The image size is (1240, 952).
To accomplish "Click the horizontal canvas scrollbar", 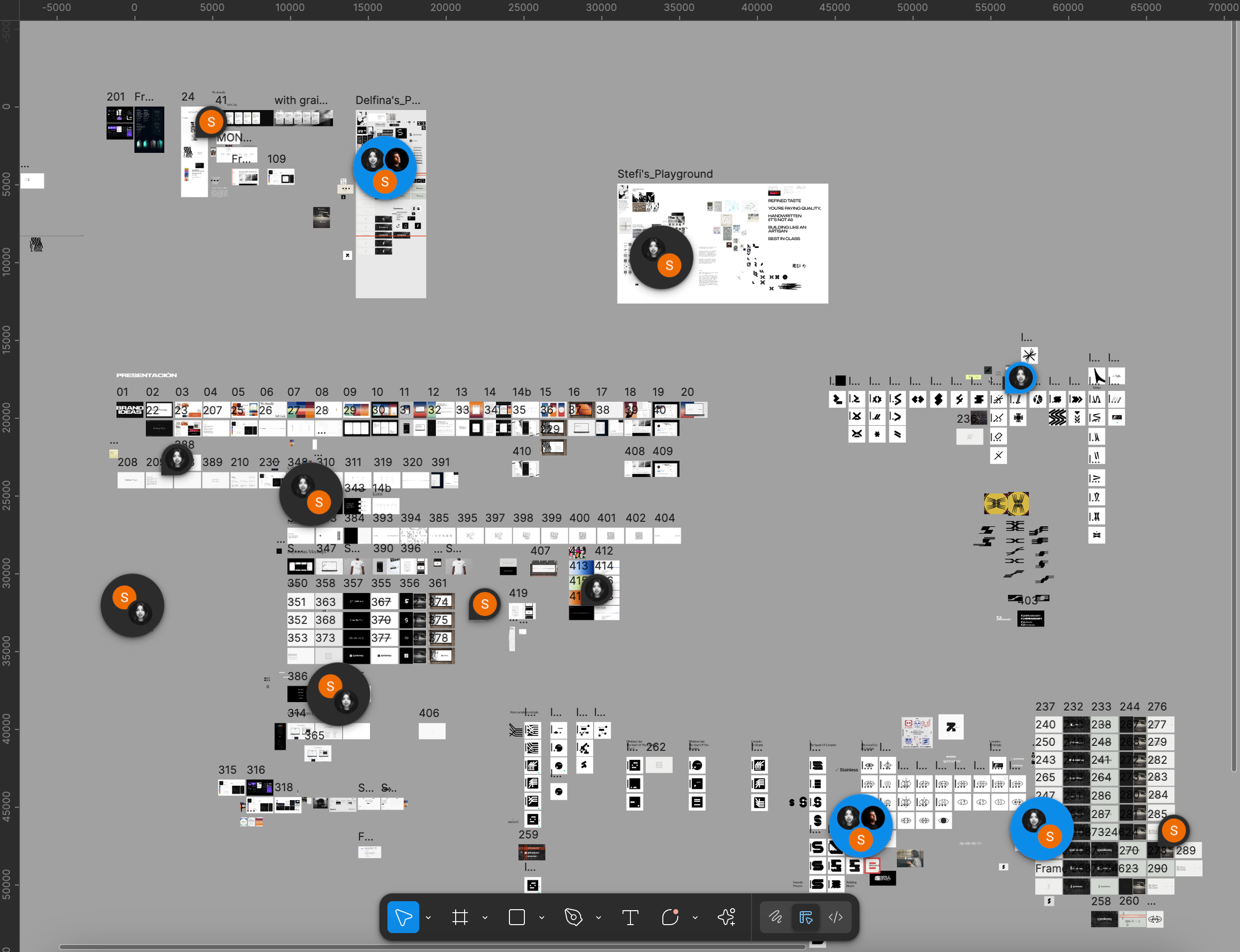I will click(432, 947).
